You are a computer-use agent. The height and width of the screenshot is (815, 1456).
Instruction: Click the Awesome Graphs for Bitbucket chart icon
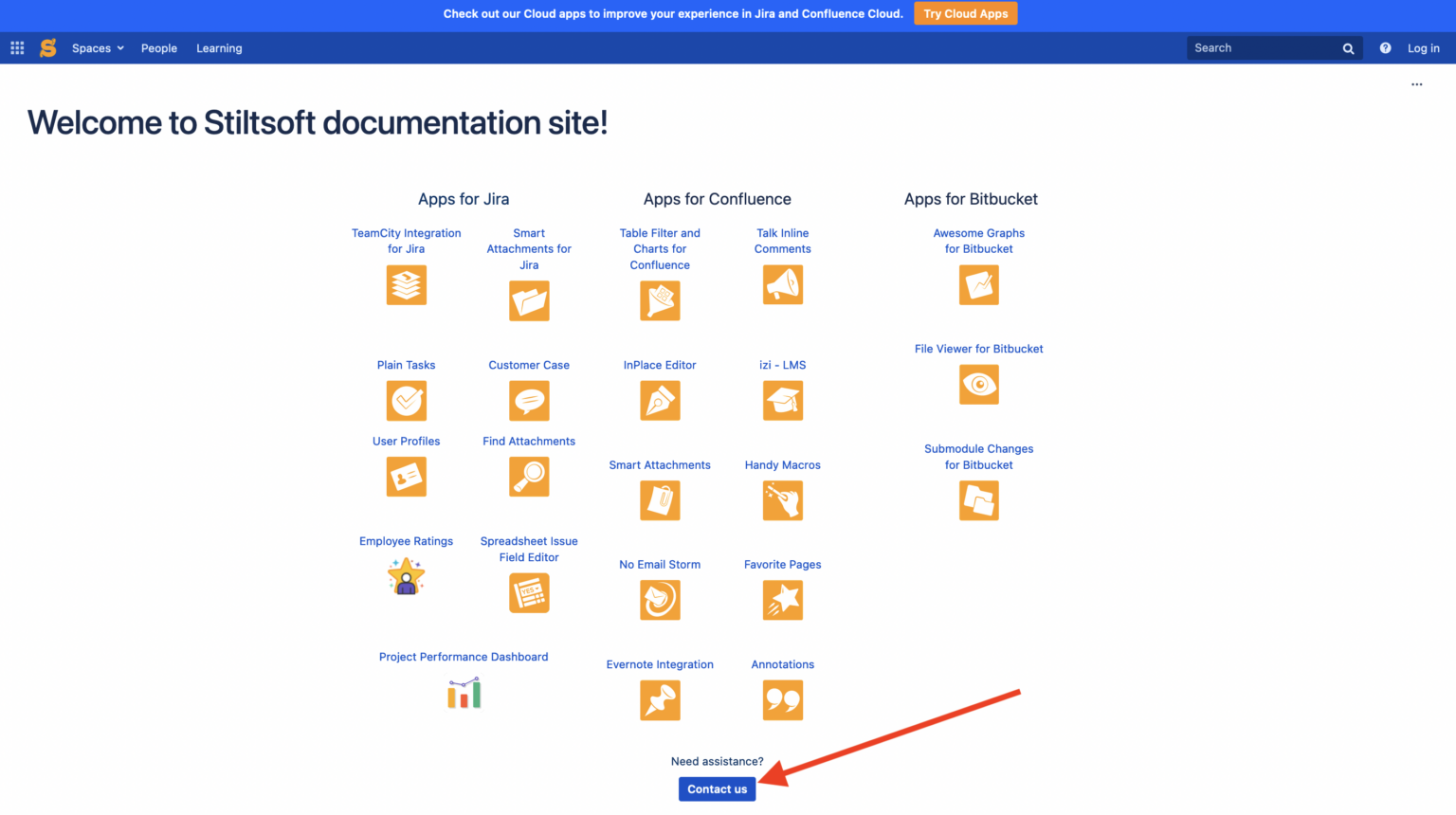(x=978, y=284)
